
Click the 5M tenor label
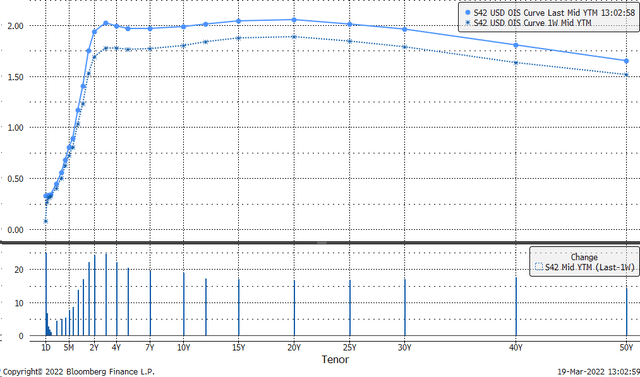tap(69, 348)
